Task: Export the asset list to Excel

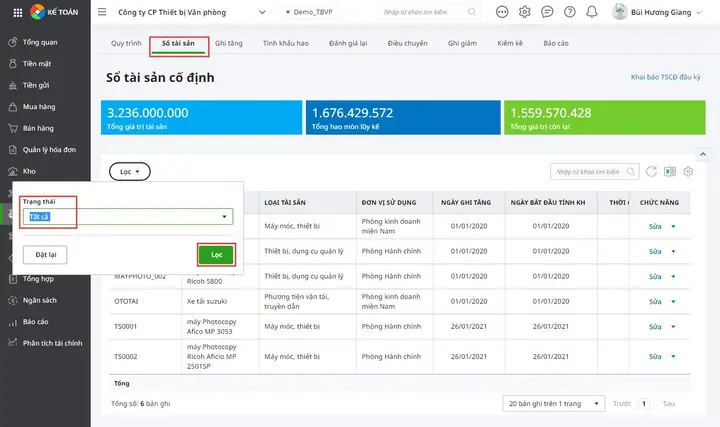Action: 670,172
